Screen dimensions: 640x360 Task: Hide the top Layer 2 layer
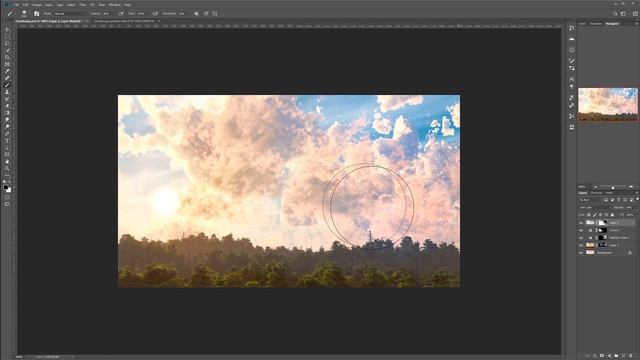tap(581, 222)
